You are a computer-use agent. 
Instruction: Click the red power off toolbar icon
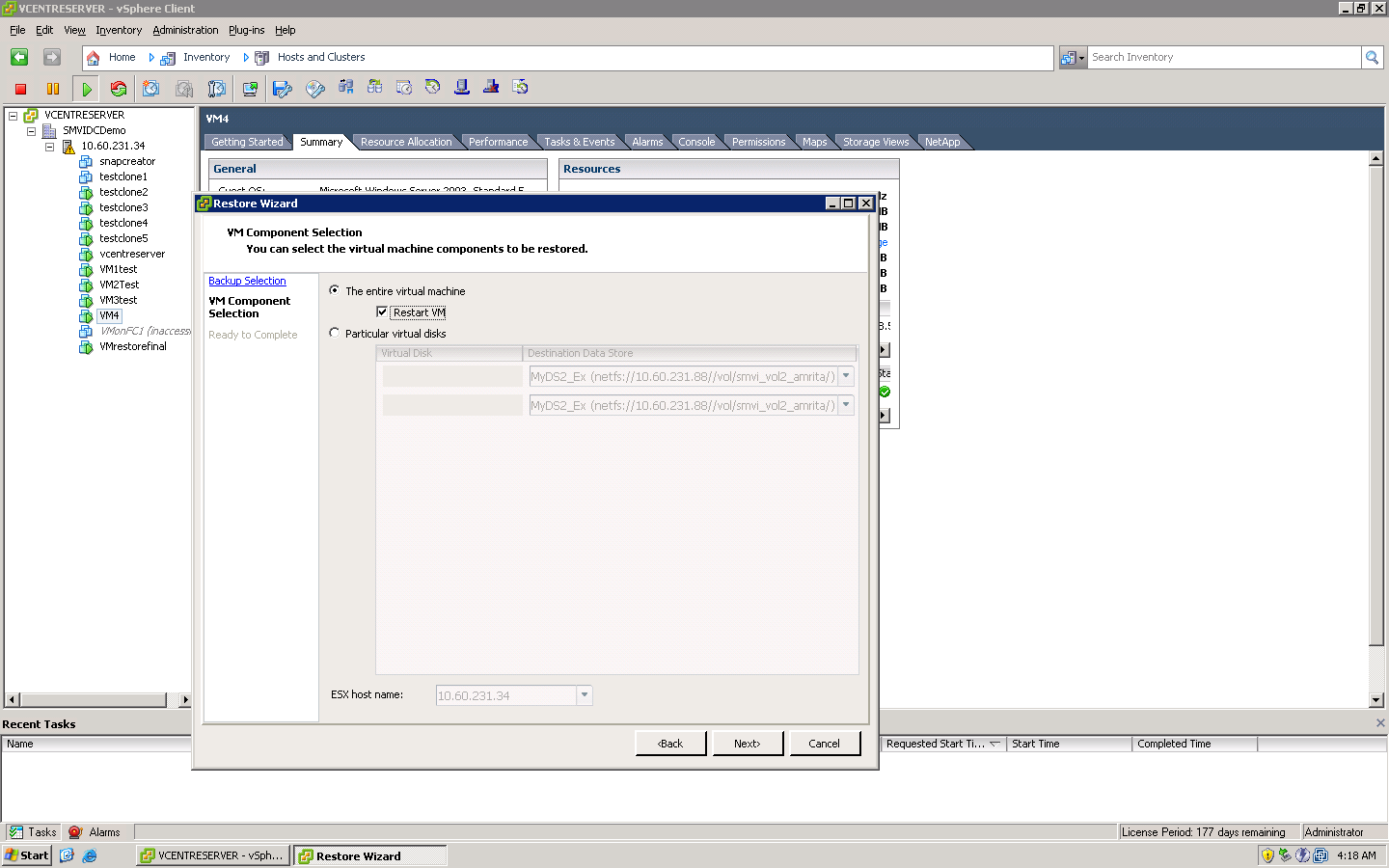click(x=20, y=89)
